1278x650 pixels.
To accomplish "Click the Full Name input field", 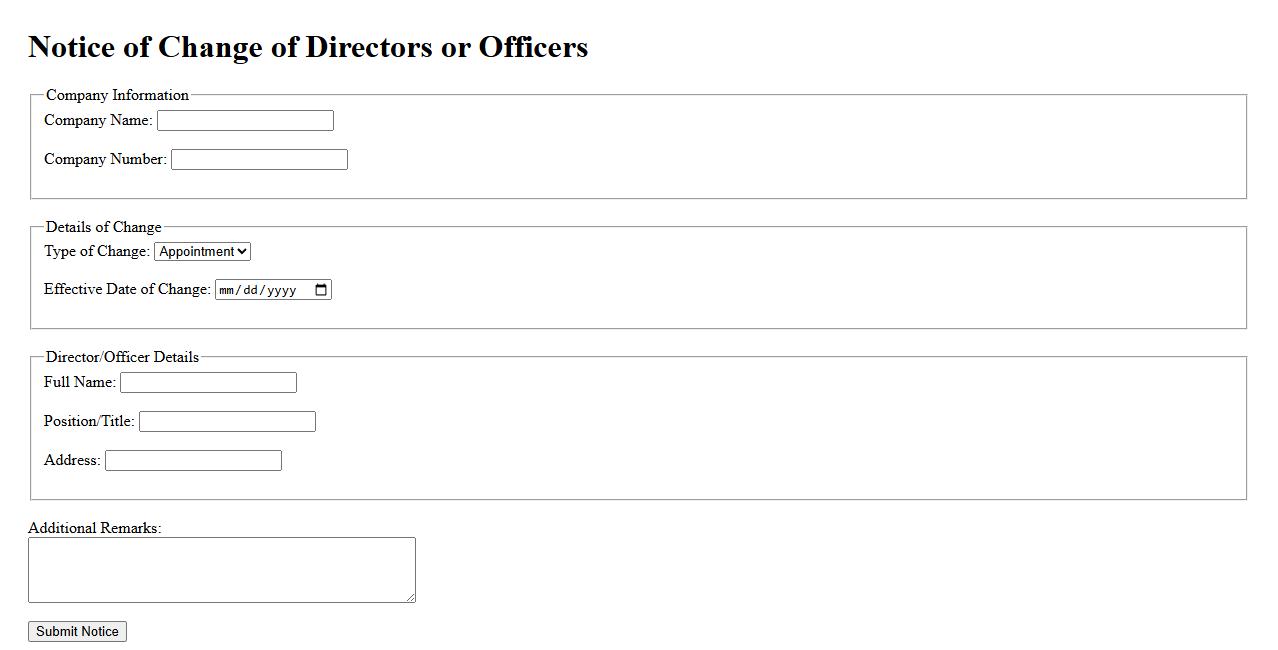I will [208, 383].
